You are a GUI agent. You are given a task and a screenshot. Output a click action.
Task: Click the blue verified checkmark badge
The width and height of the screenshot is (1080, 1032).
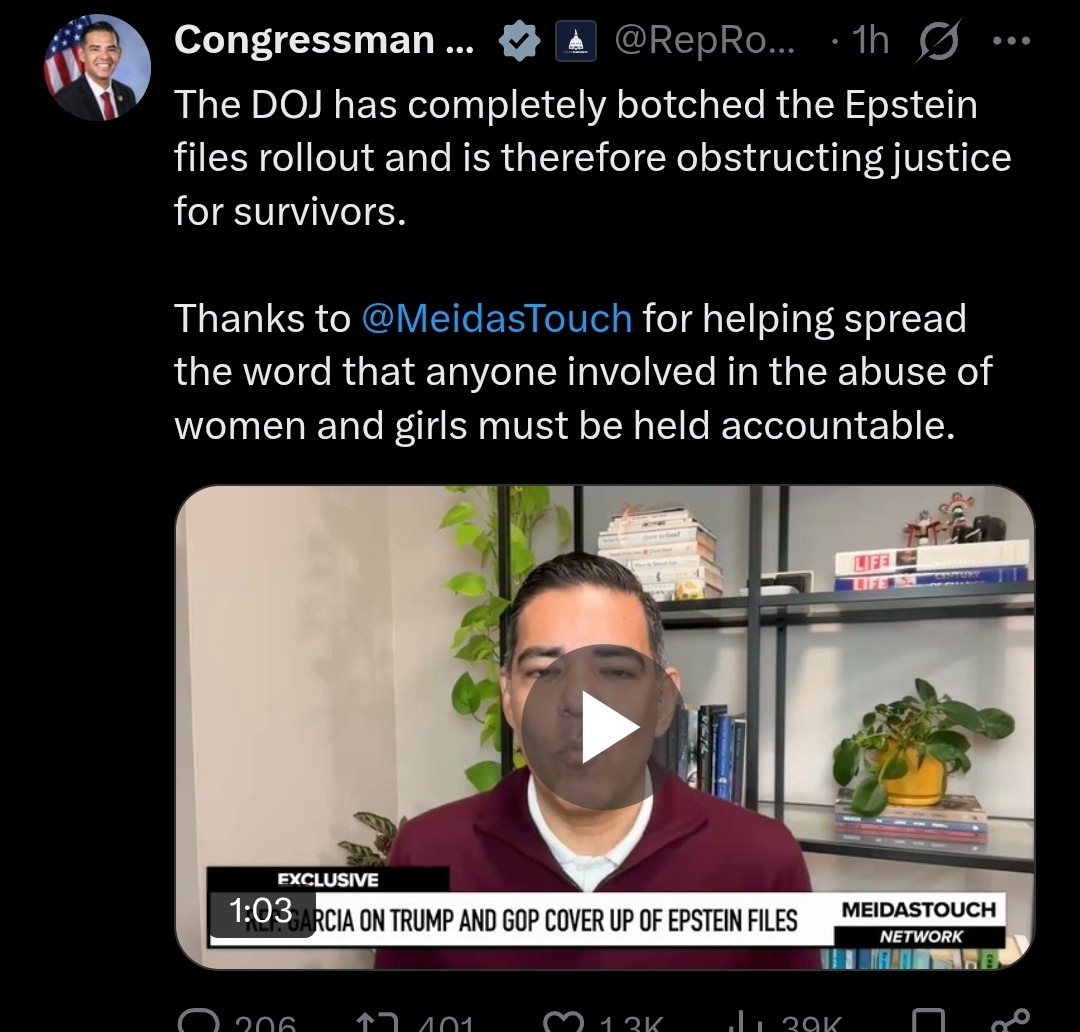click(x=519, y=41)
